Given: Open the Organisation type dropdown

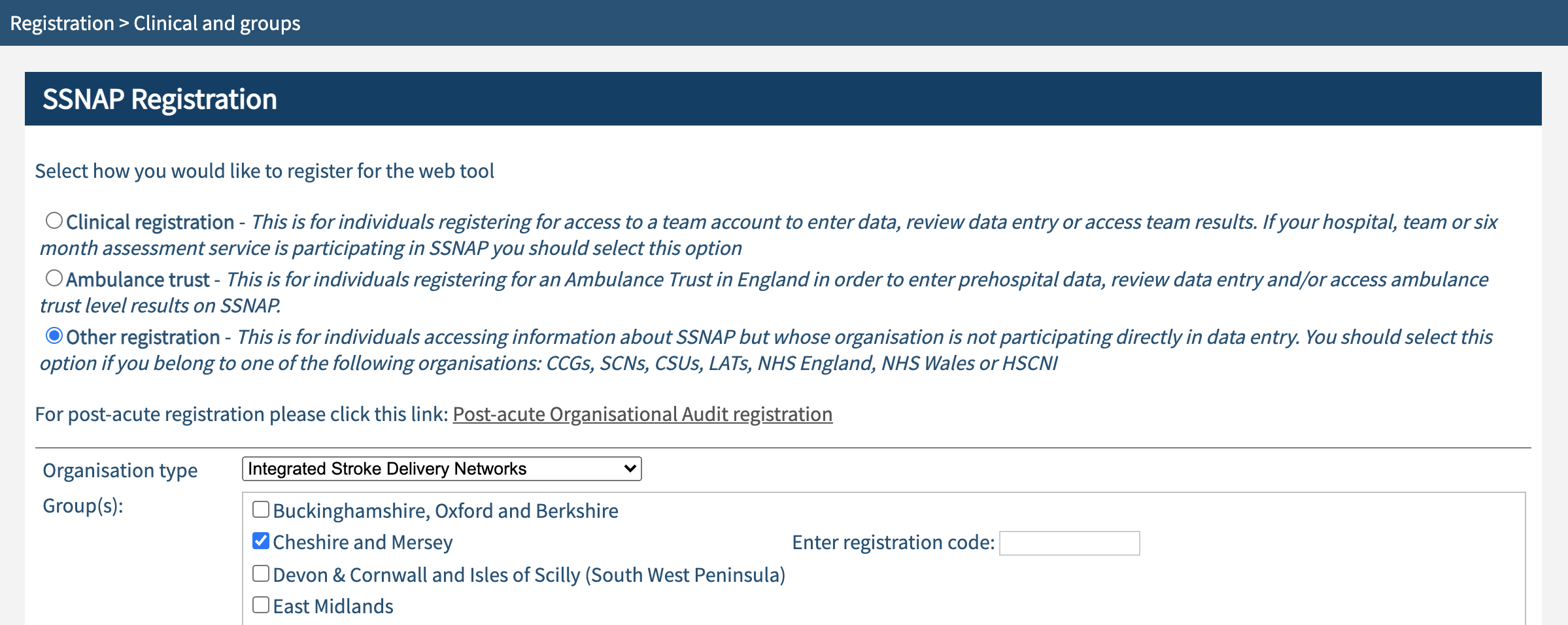Looking at the screenshot, I should tap(441, 469).
